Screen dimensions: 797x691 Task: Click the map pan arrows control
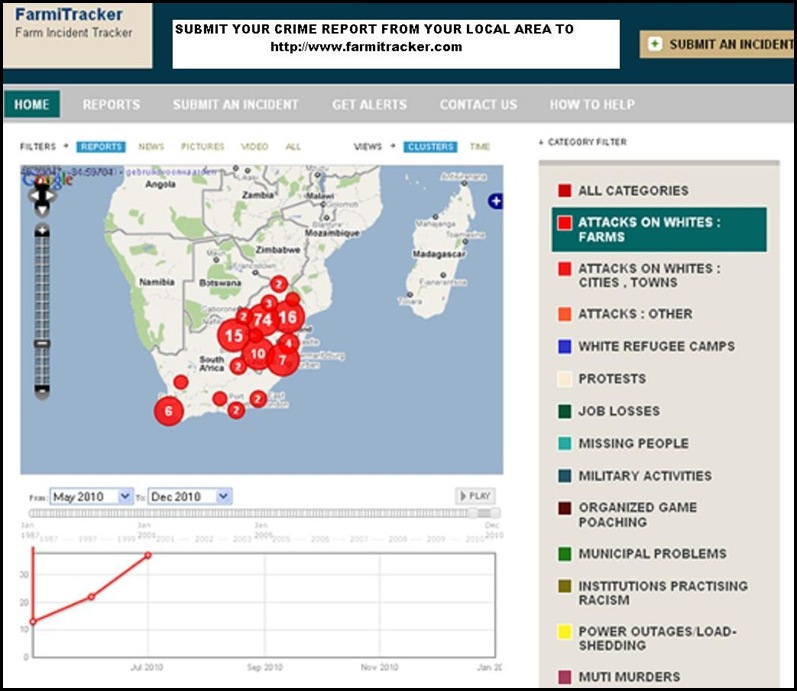point(42,197)
